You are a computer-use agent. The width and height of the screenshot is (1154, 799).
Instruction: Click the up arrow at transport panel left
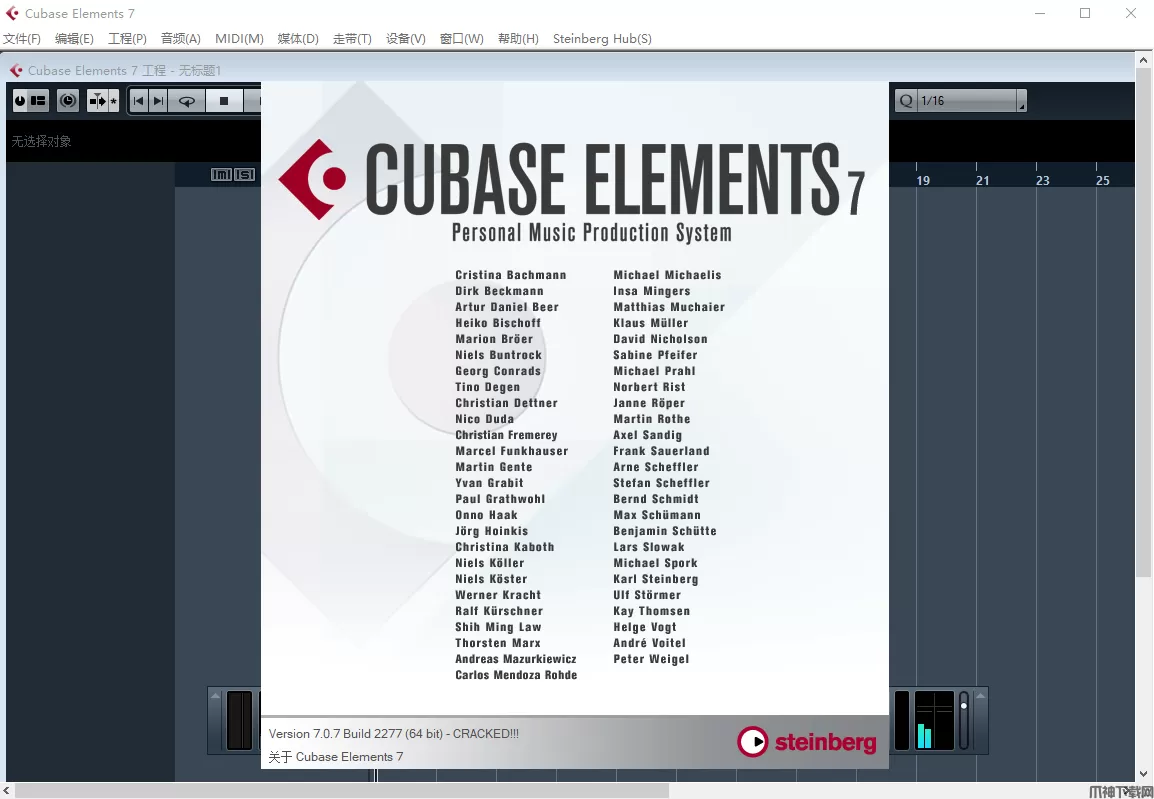click(215, 695)
